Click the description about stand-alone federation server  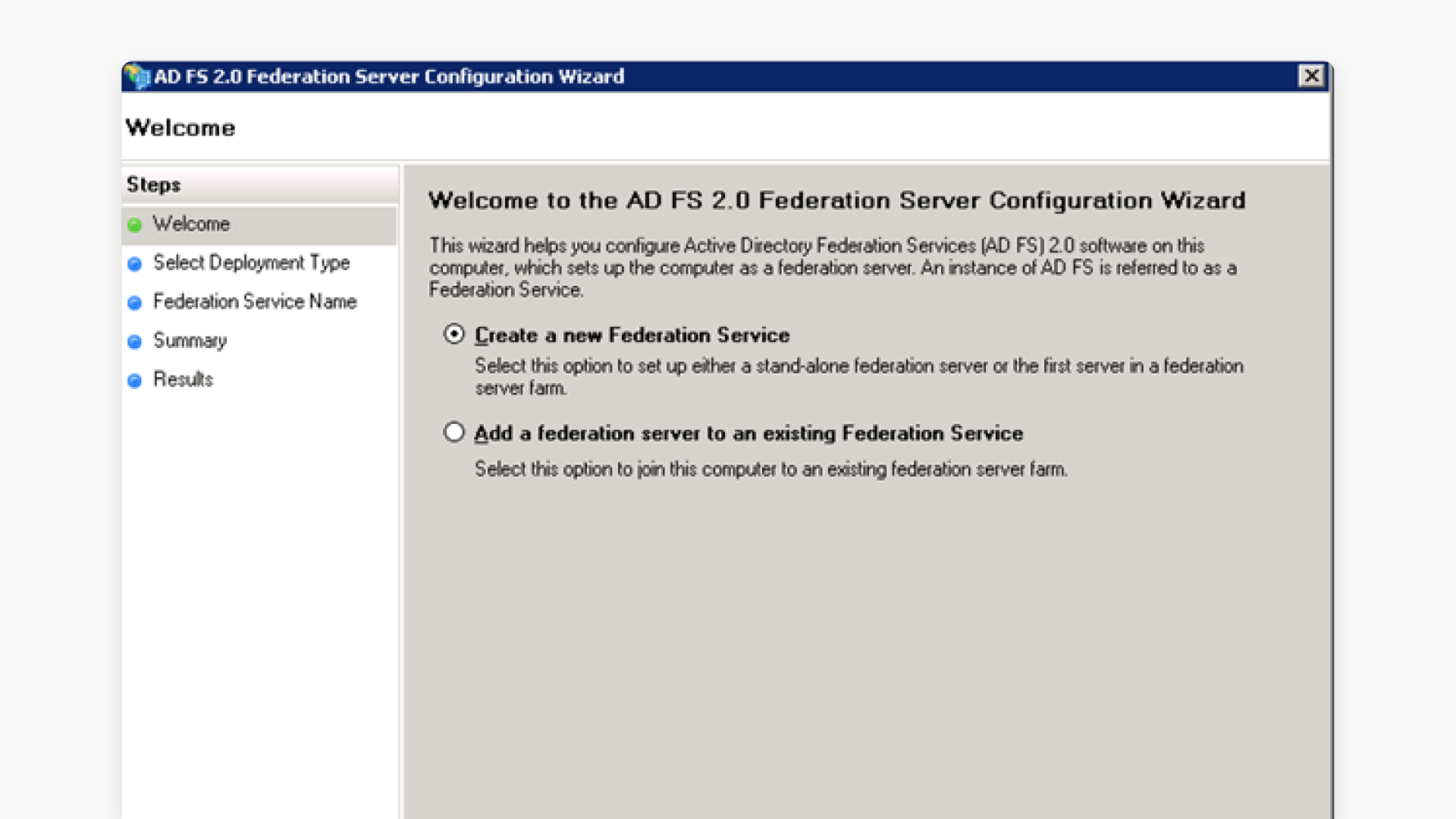coord(859,376)
